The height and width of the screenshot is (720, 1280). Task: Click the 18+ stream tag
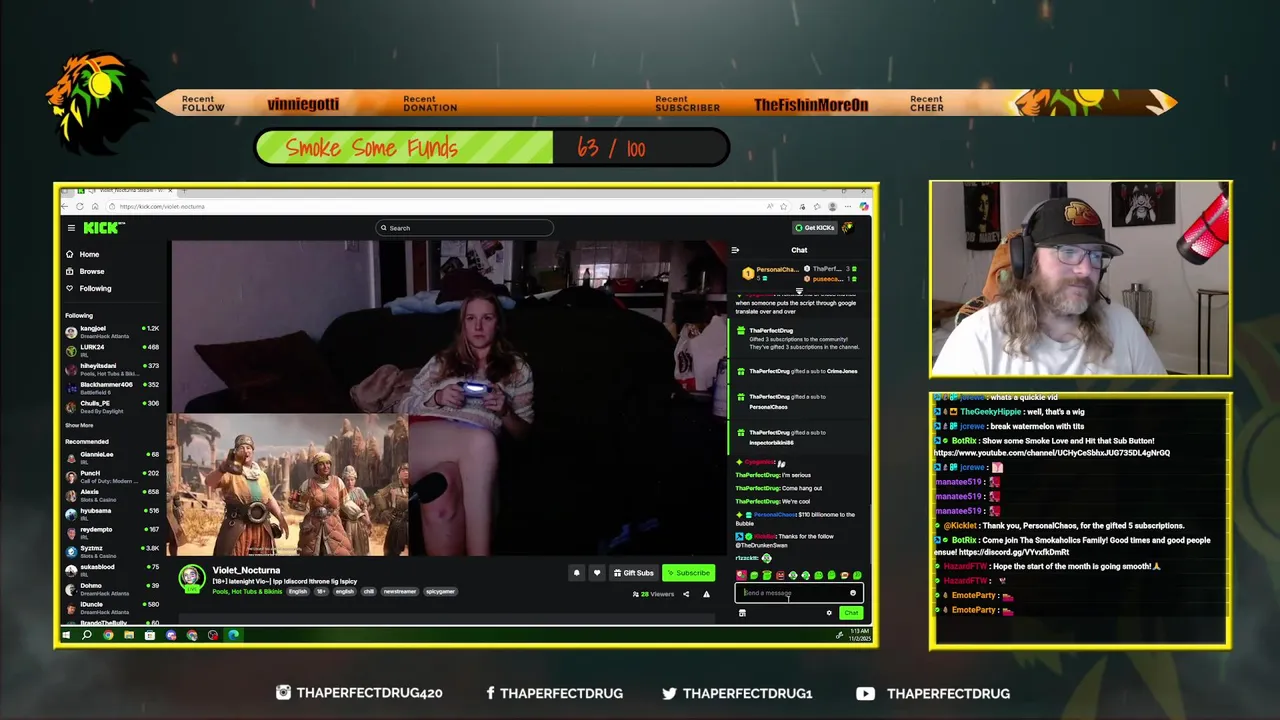click(x=321, y=591)
